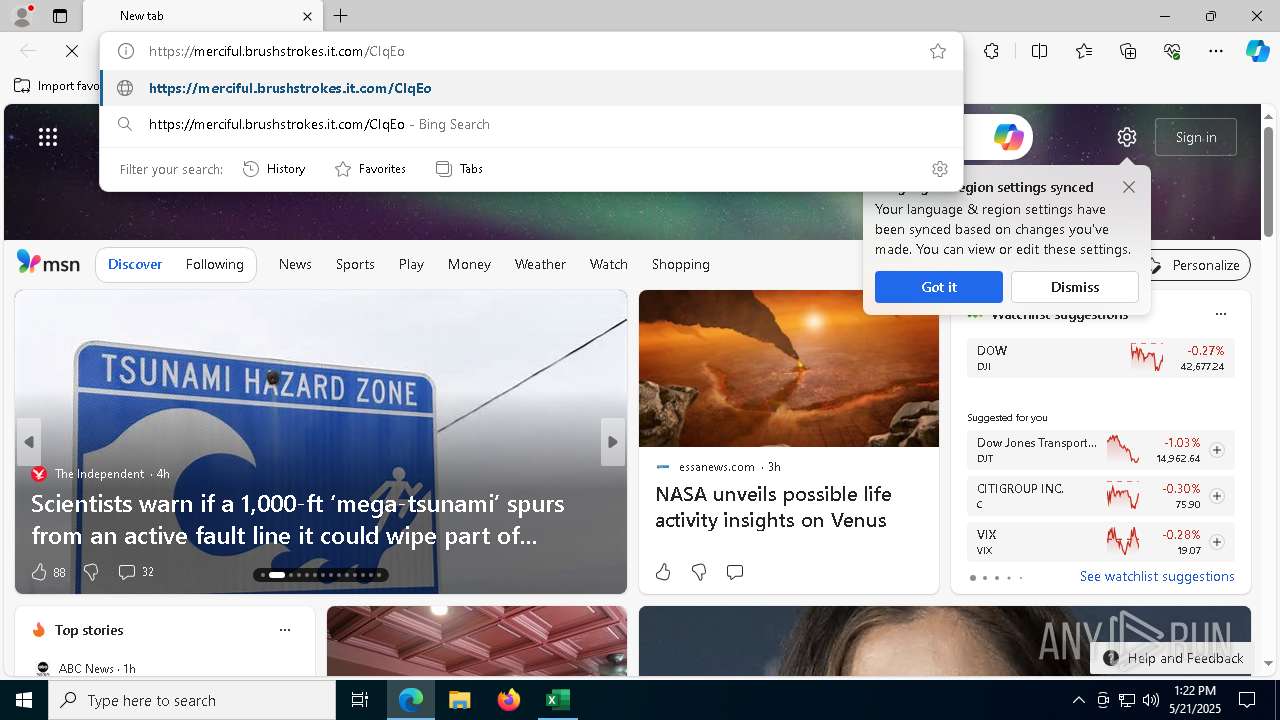The height and width of the screenshot is (720, 1280).
Task: Click the taskbar search box
Action: pos(192,700)
